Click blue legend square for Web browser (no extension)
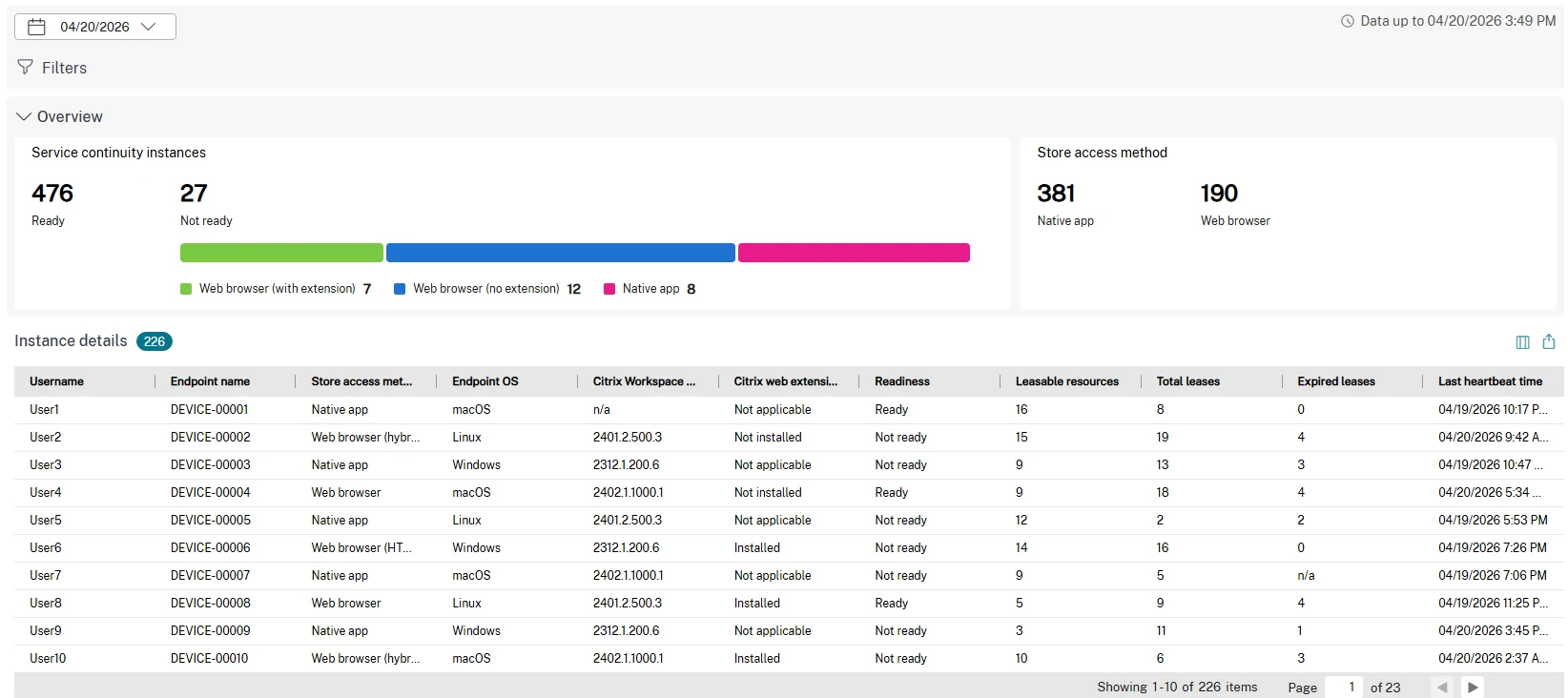 pyautogui.click(x=400, y=289)
